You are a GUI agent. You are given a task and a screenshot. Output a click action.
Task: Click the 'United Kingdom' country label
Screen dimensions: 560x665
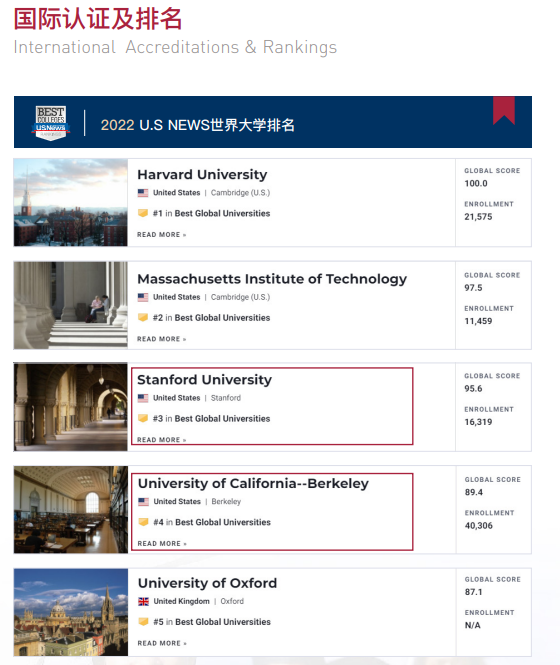[181, 601]
